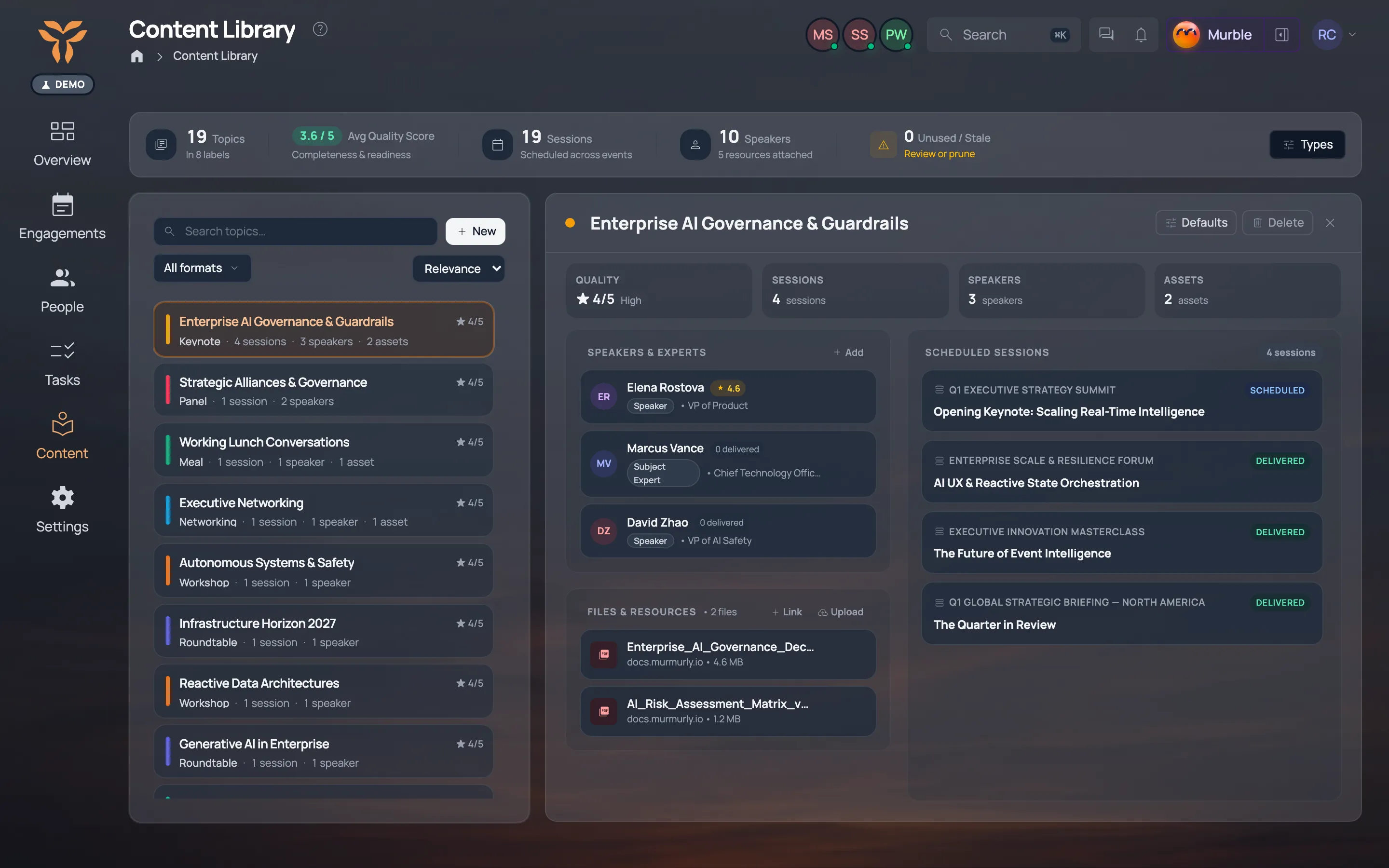The width and height of the screenshot is (1389, 868).
Task: Click the Content Library breadcrumb text
Action: click(215, 55)
